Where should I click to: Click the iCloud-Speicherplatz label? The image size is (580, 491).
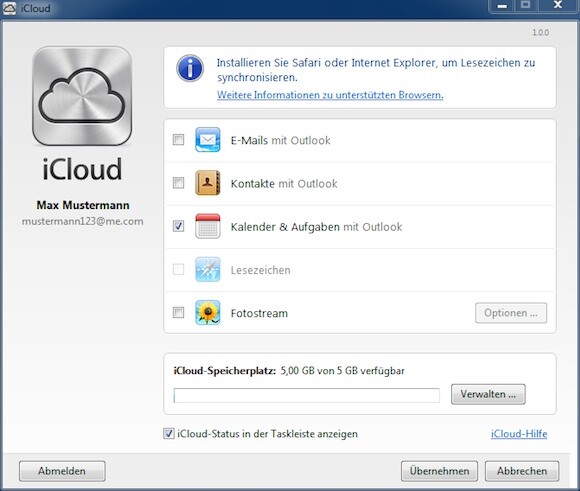(225, 371)
